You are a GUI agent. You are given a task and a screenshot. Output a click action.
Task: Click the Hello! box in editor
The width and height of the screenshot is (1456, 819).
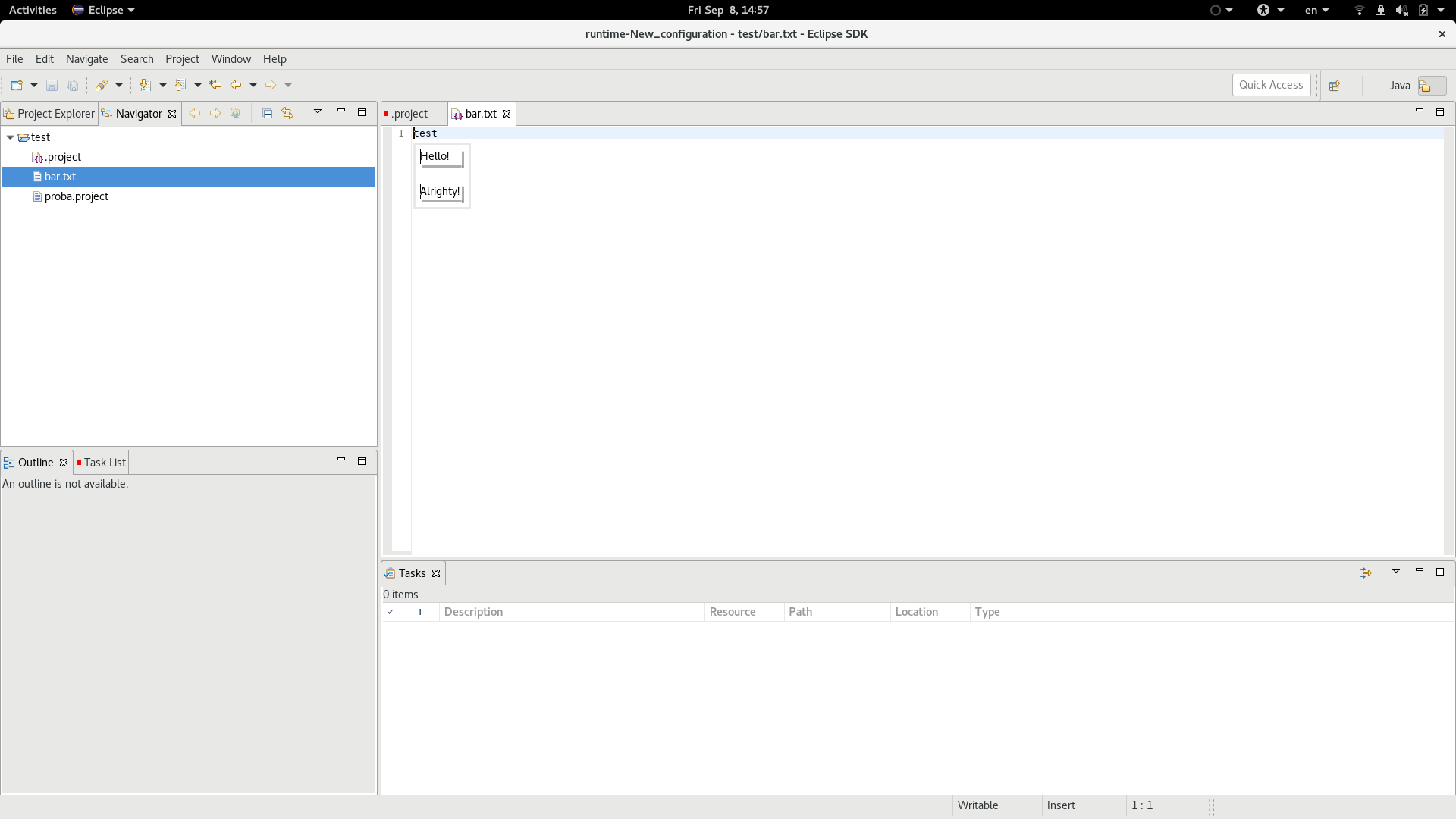click(x=441, y=157)
